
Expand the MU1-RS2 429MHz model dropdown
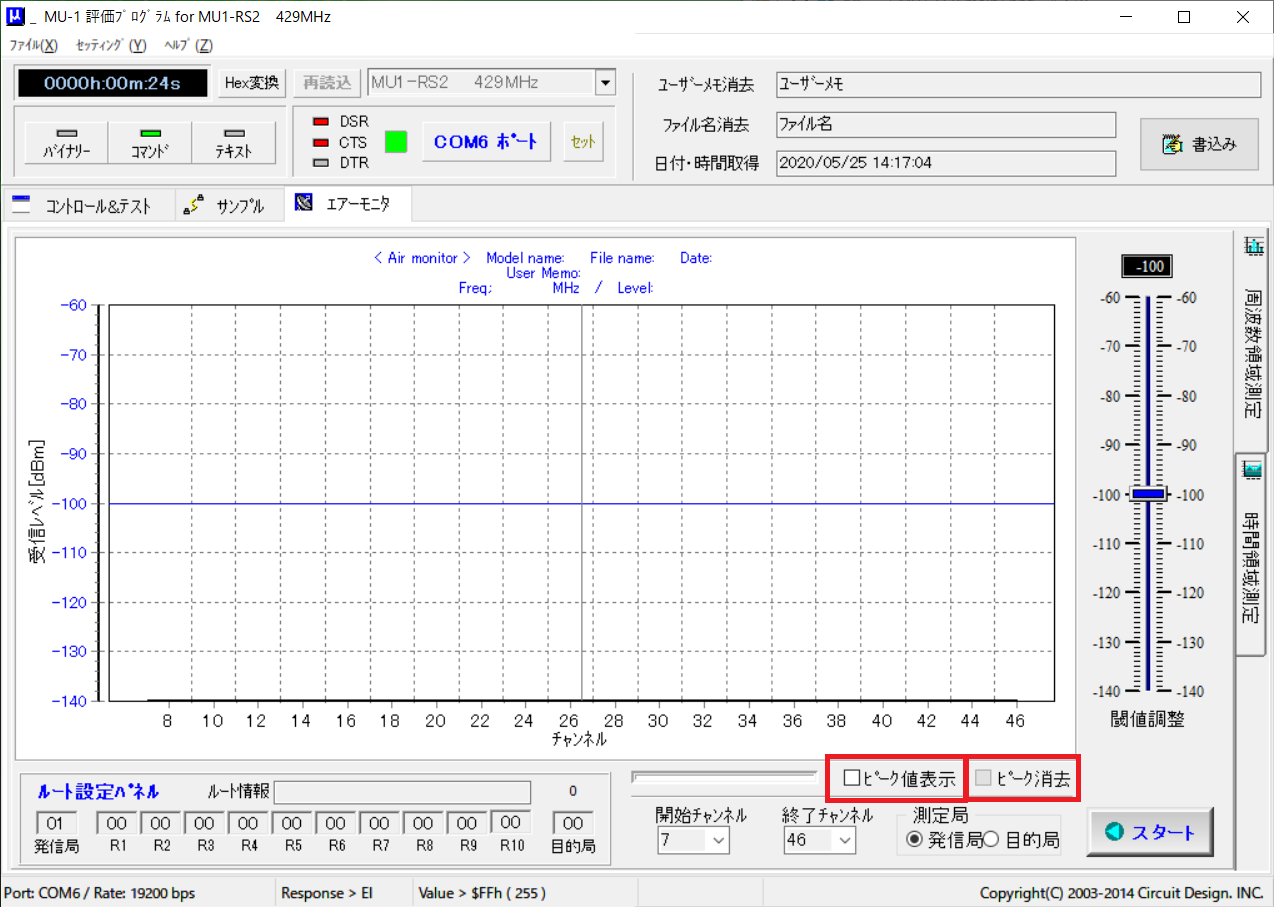click(605, 82)
